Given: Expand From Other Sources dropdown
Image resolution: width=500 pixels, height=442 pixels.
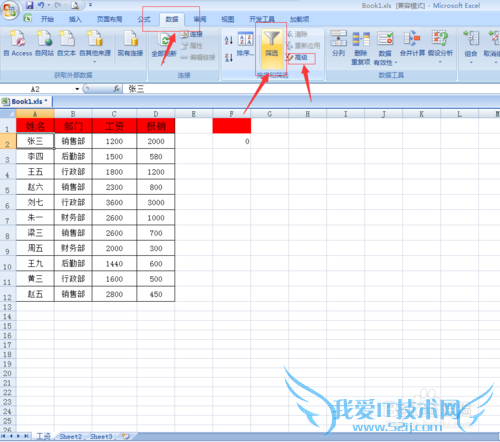Looking at the screenshot, I should (x=95, y=62).
